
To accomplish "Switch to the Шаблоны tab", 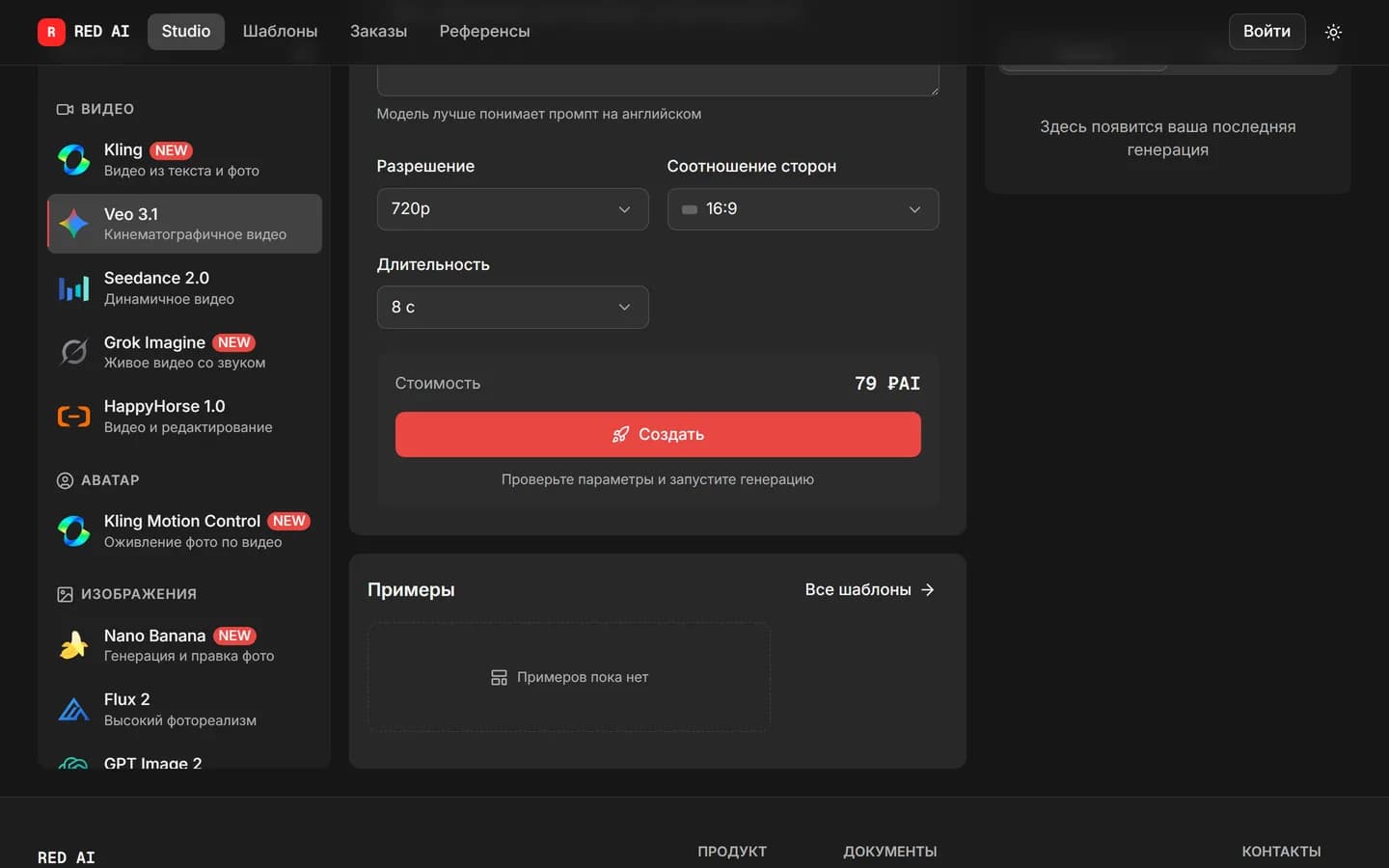I will (280, 32).
